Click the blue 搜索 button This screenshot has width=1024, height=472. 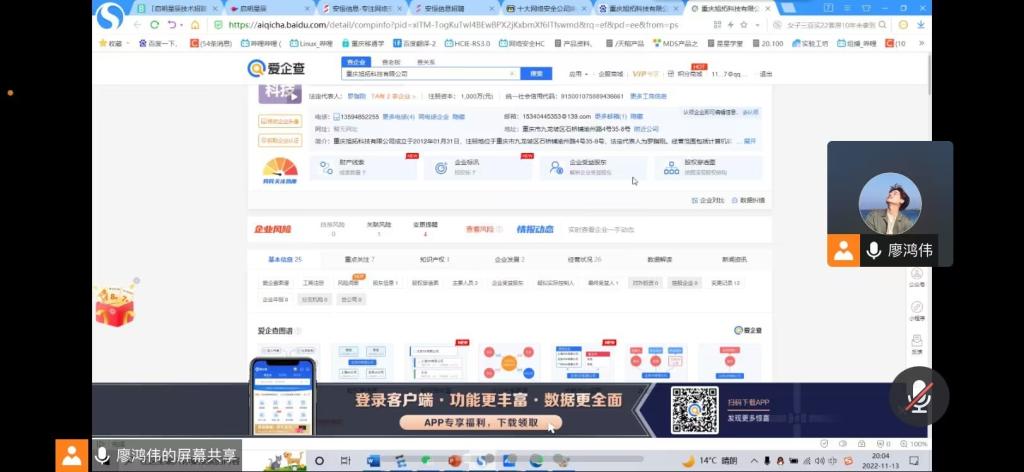(536, 74)
